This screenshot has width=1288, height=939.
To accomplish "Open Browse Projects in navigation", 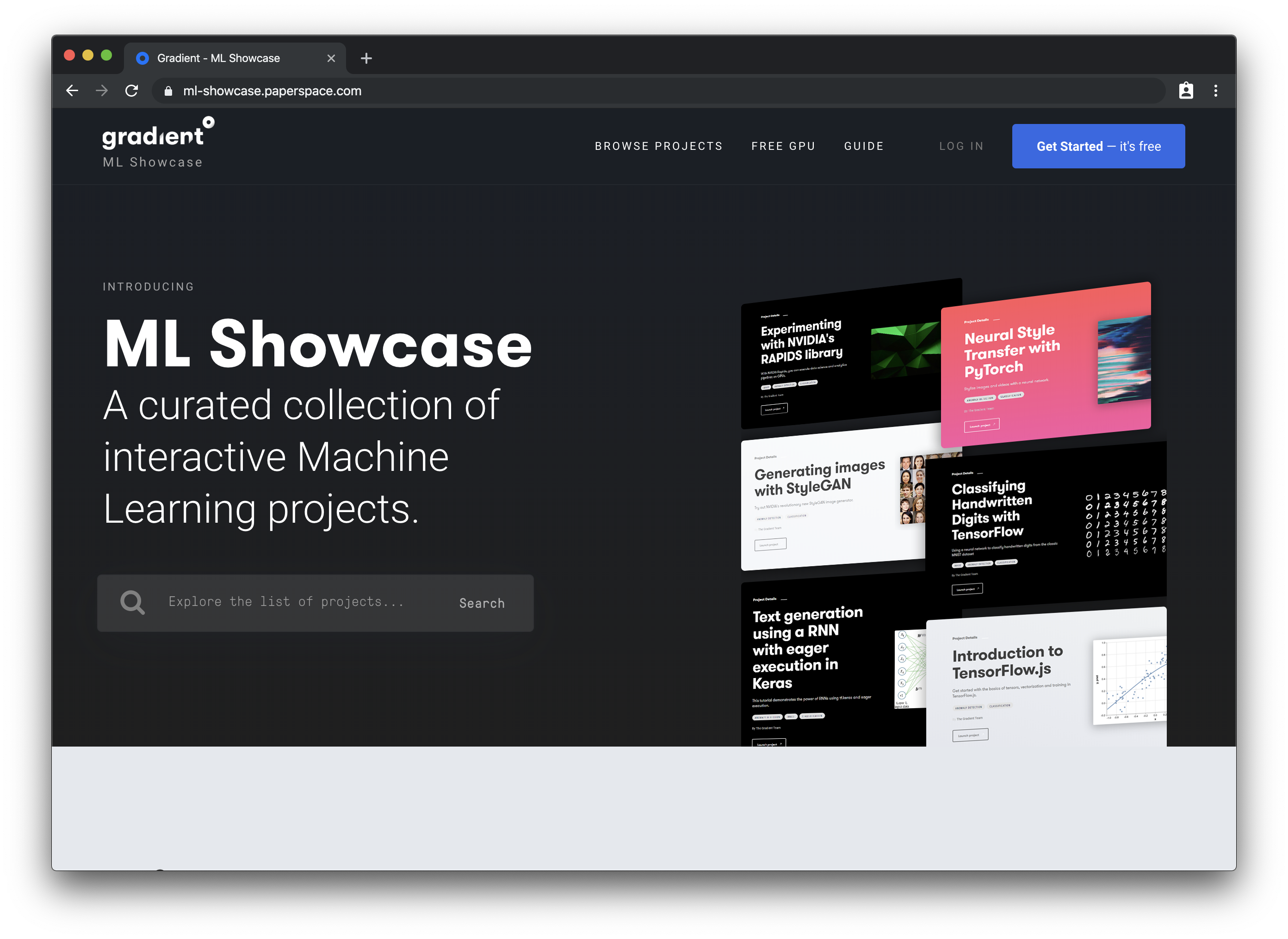I will point(658,146).
